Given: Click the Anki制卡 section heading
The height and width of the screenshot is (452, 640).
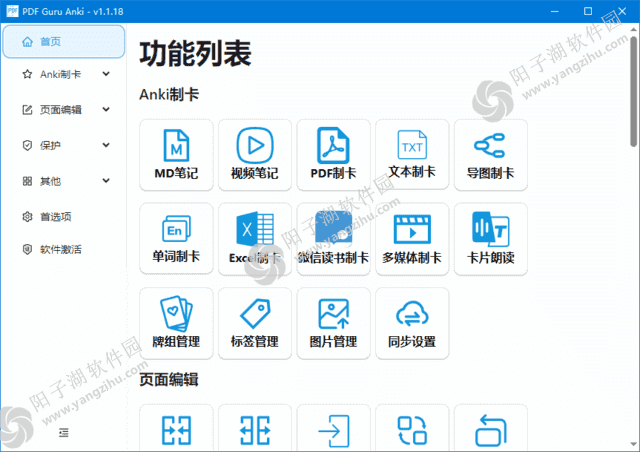Looking at the screenshot, I should click(169, 95).
